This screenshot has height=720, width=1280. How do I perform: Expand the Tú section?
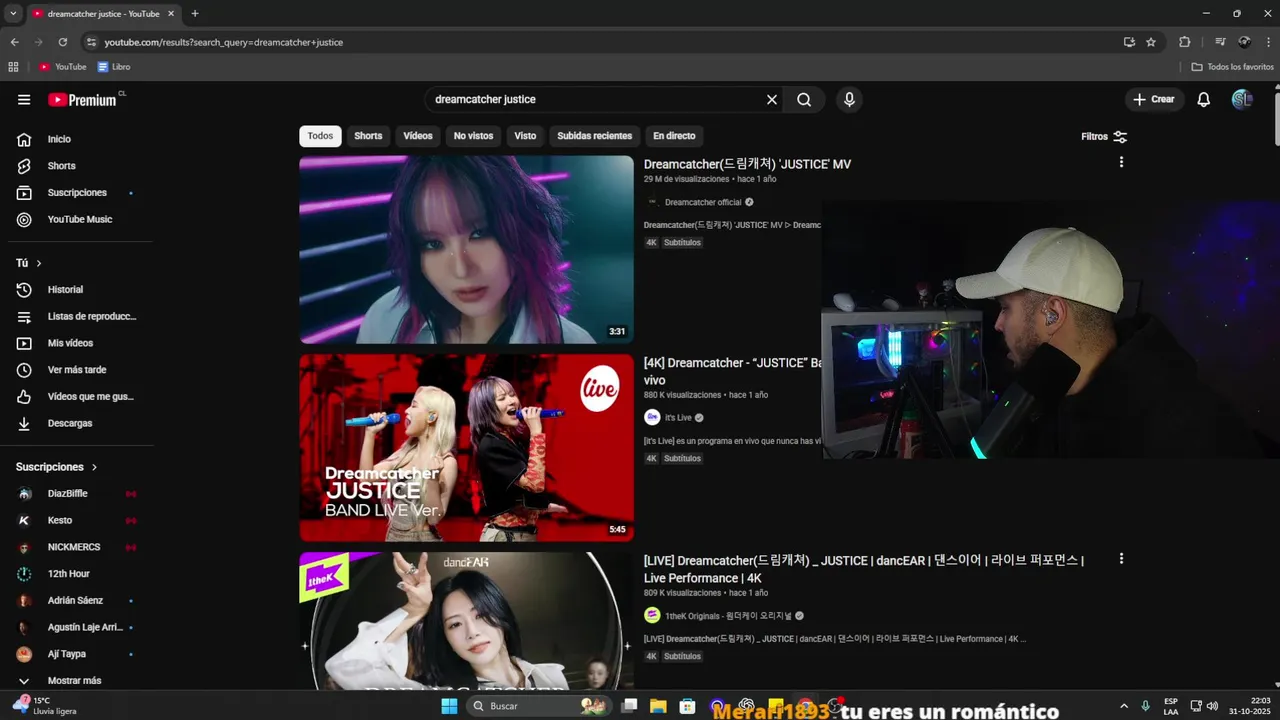pos(29,263)
